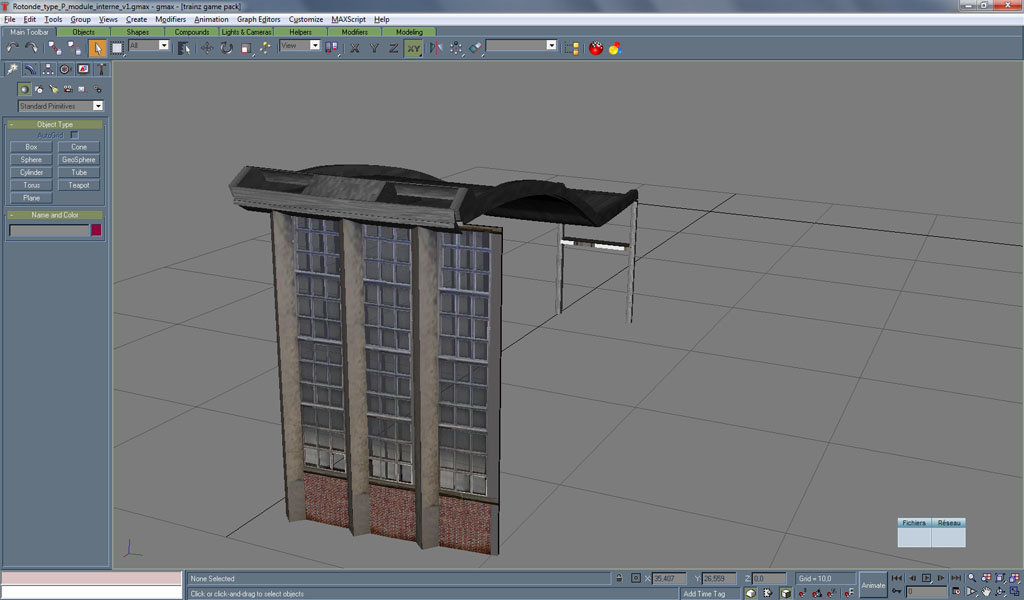Open the Modify command panel tab
Viewport: 1024px width, 600px height.
point(30,69)
